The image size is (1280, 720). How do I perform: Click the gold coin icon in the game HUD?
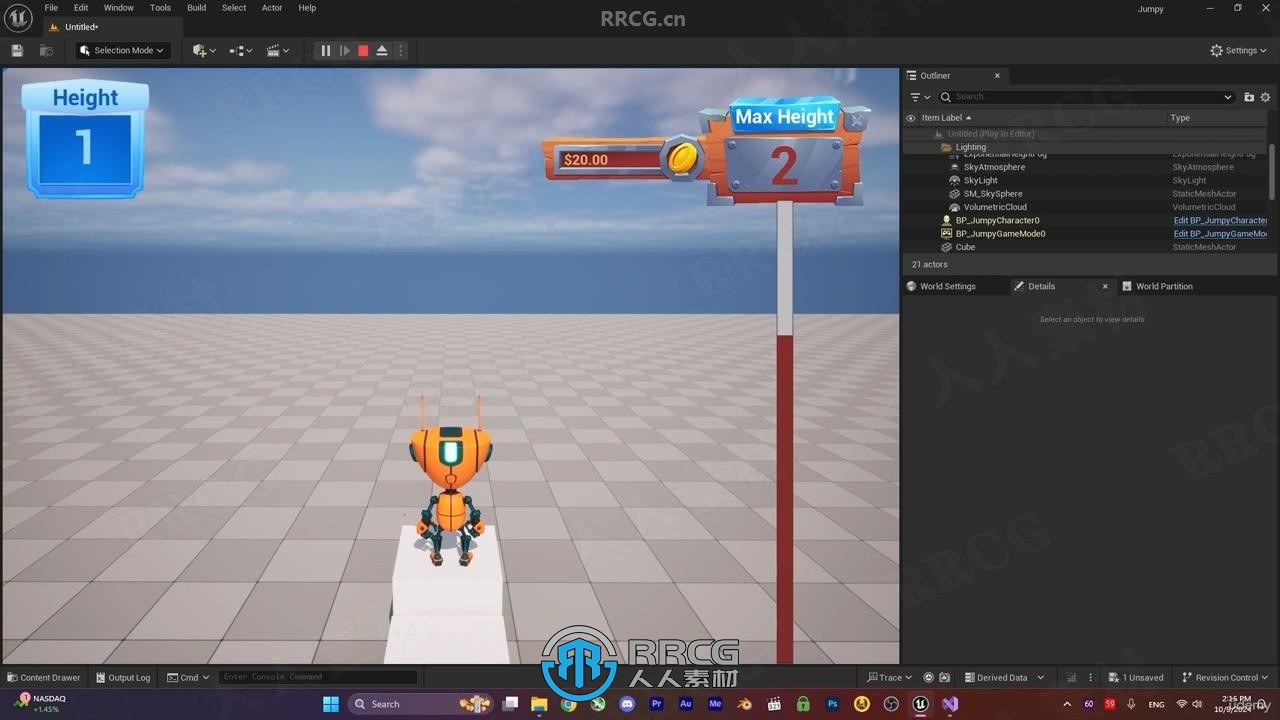[x=682, y=158]
